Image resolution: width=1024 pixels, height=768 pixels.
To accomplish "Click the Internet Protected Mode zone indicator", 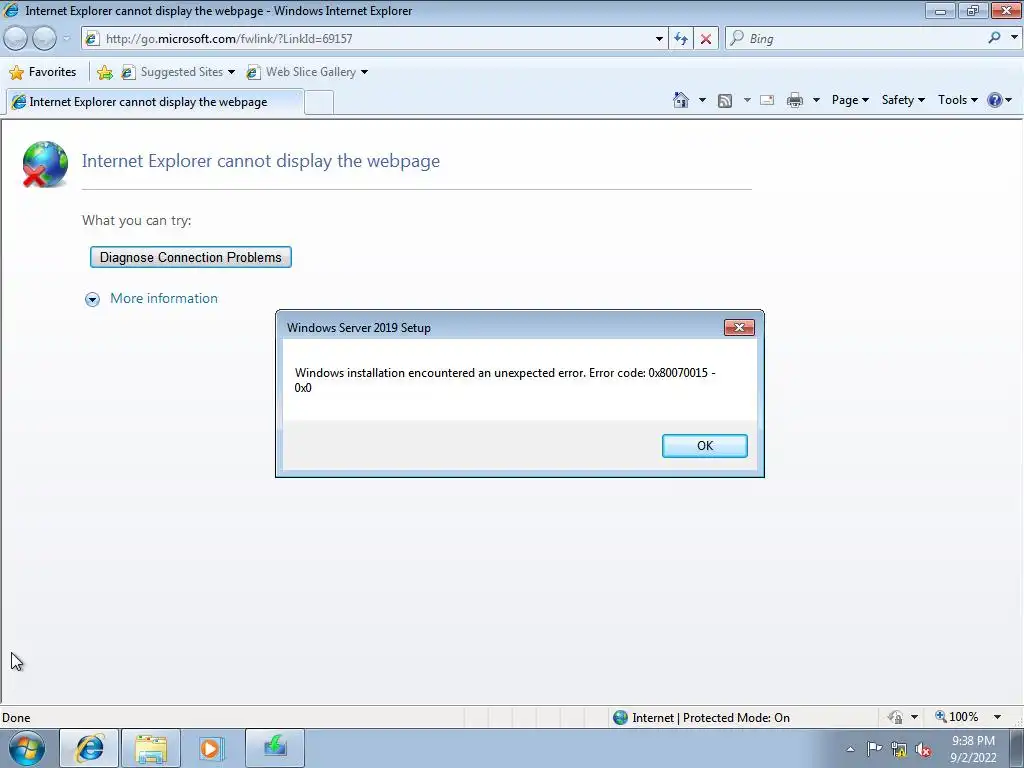I will pyautogui.click(x=702, y=718).
